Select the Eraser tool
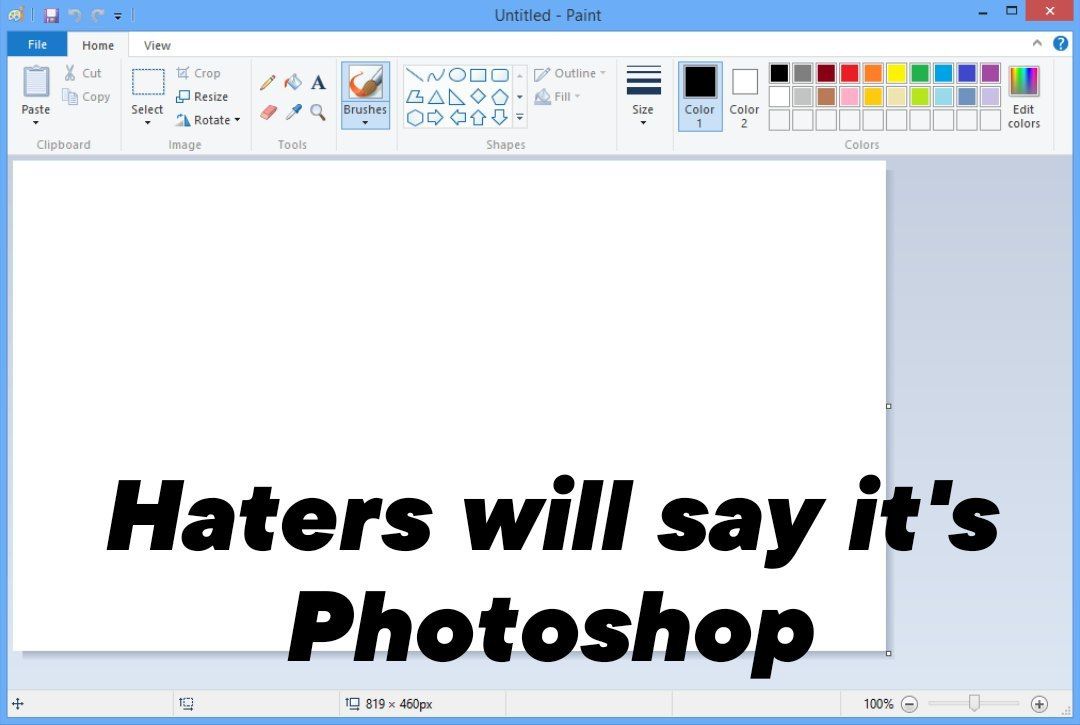1080x725 pixels. pyautogui.click(x=268, y=112)
